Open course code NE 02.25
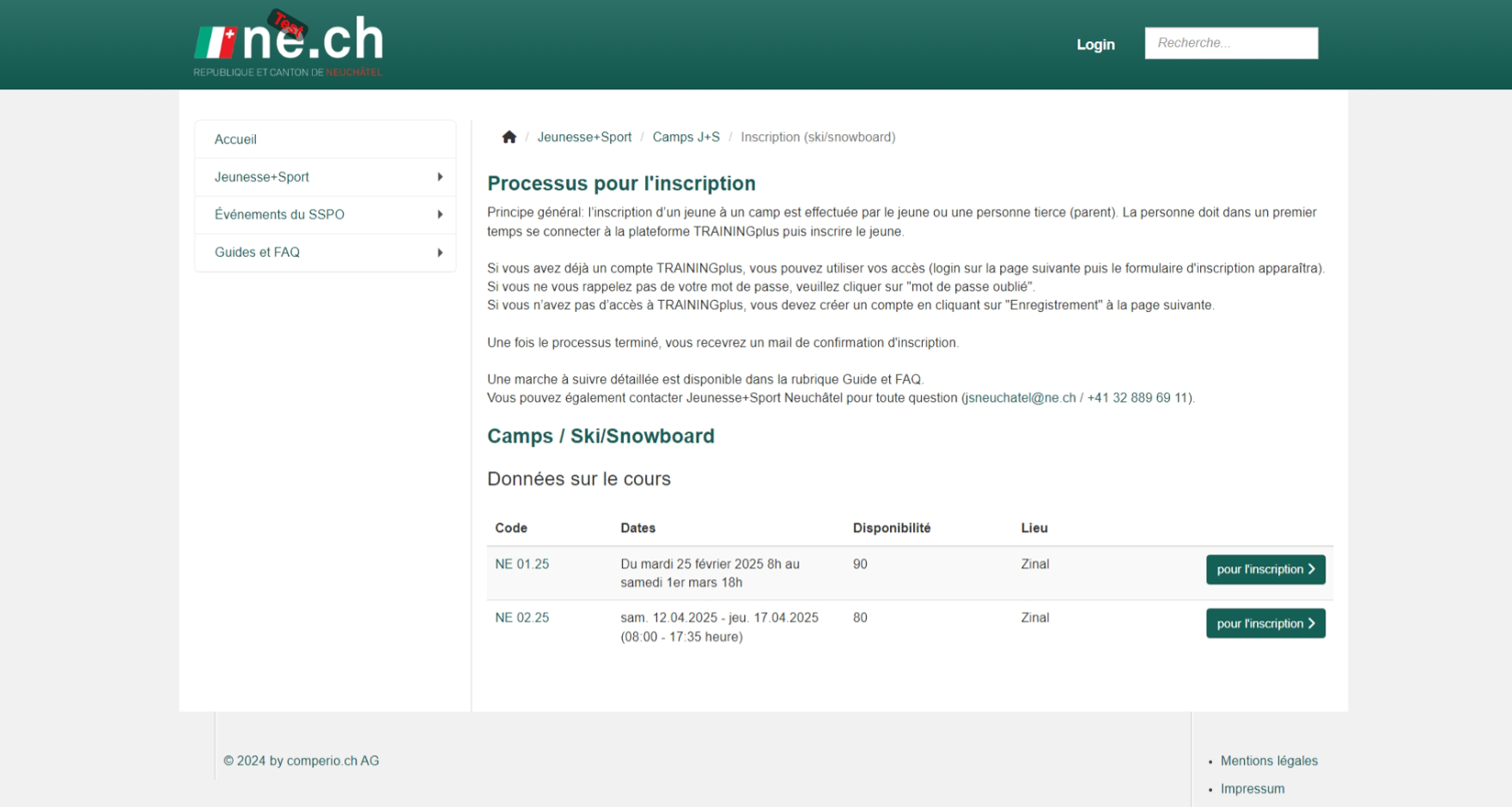The height and width of the screenshot is (807, 1512). click(521, 618)
